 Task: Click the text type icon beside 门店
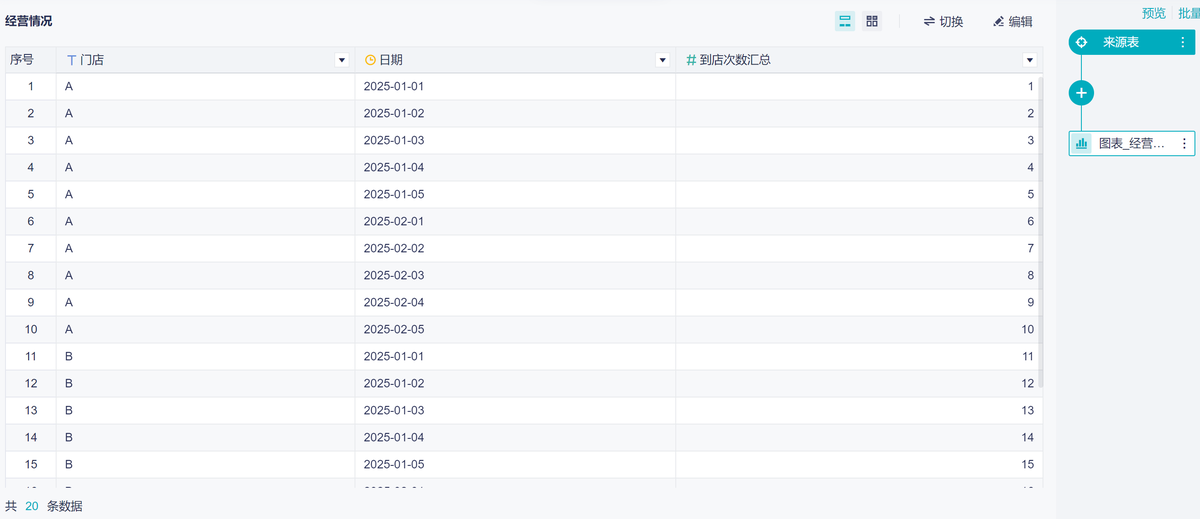pos(71,61)
